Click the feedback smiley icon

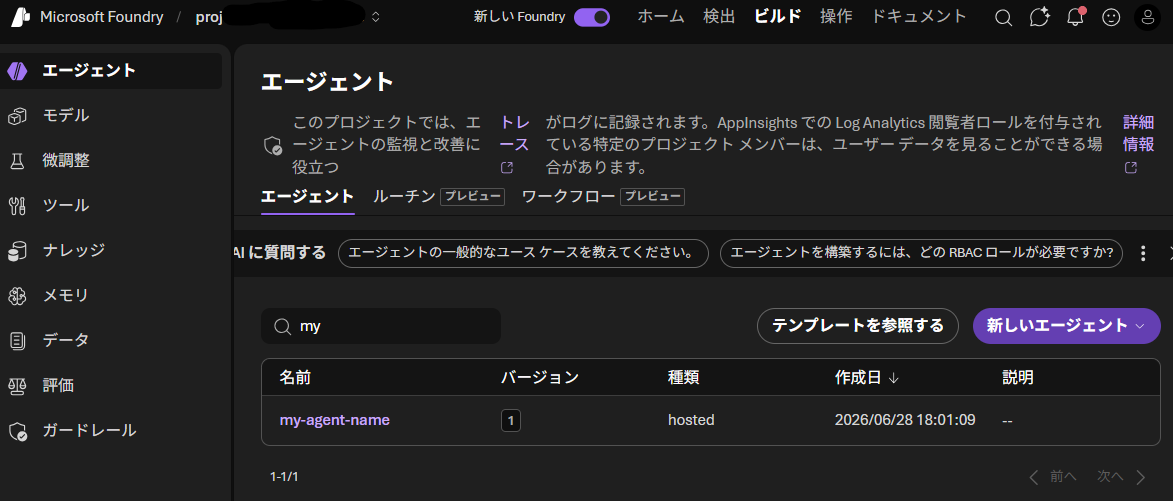[x=1112, y=17]
